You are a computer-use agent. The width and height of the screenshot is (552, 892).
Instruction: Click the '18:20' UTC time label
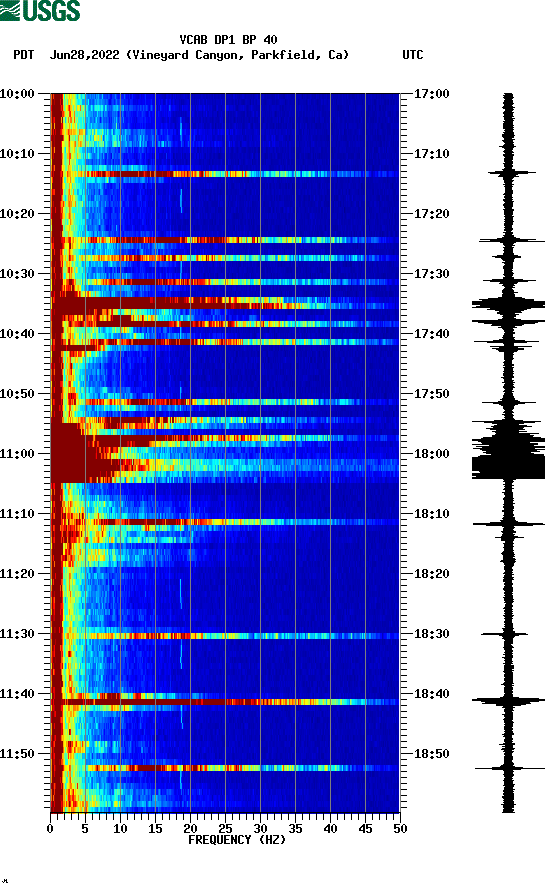tap(431, 573)
